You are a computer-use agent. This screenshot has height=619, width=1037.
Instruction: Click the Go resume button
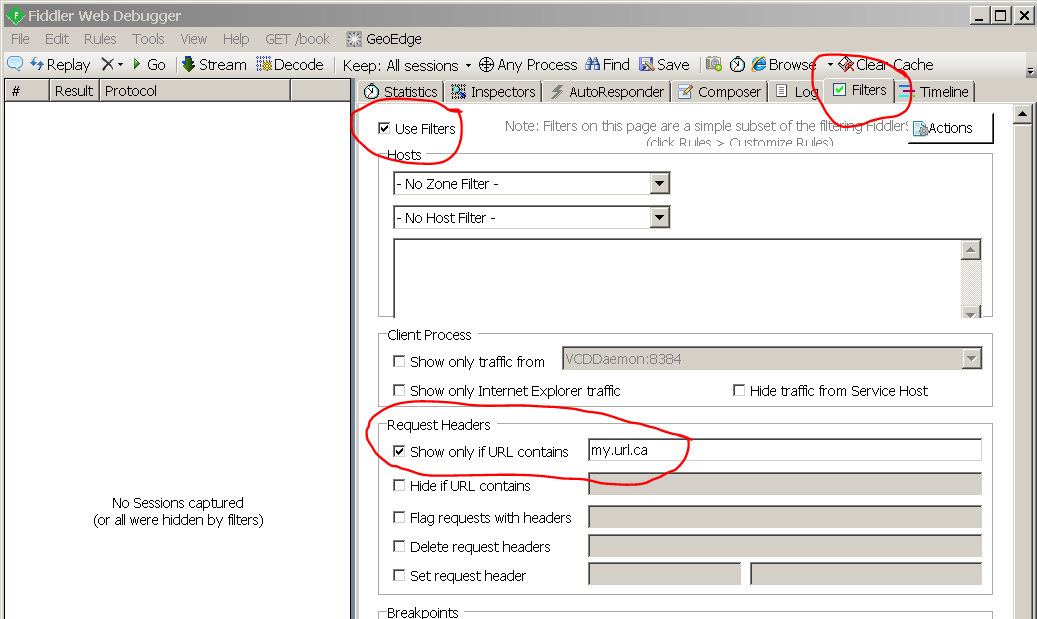pyautogui.click(x=149, y=64)
